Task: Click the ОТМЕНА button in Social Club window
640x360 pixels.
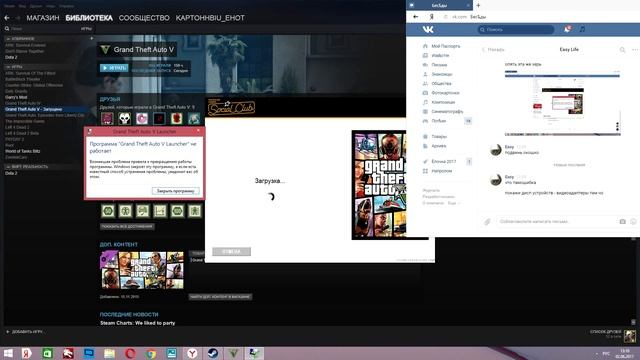Action: 231,251
